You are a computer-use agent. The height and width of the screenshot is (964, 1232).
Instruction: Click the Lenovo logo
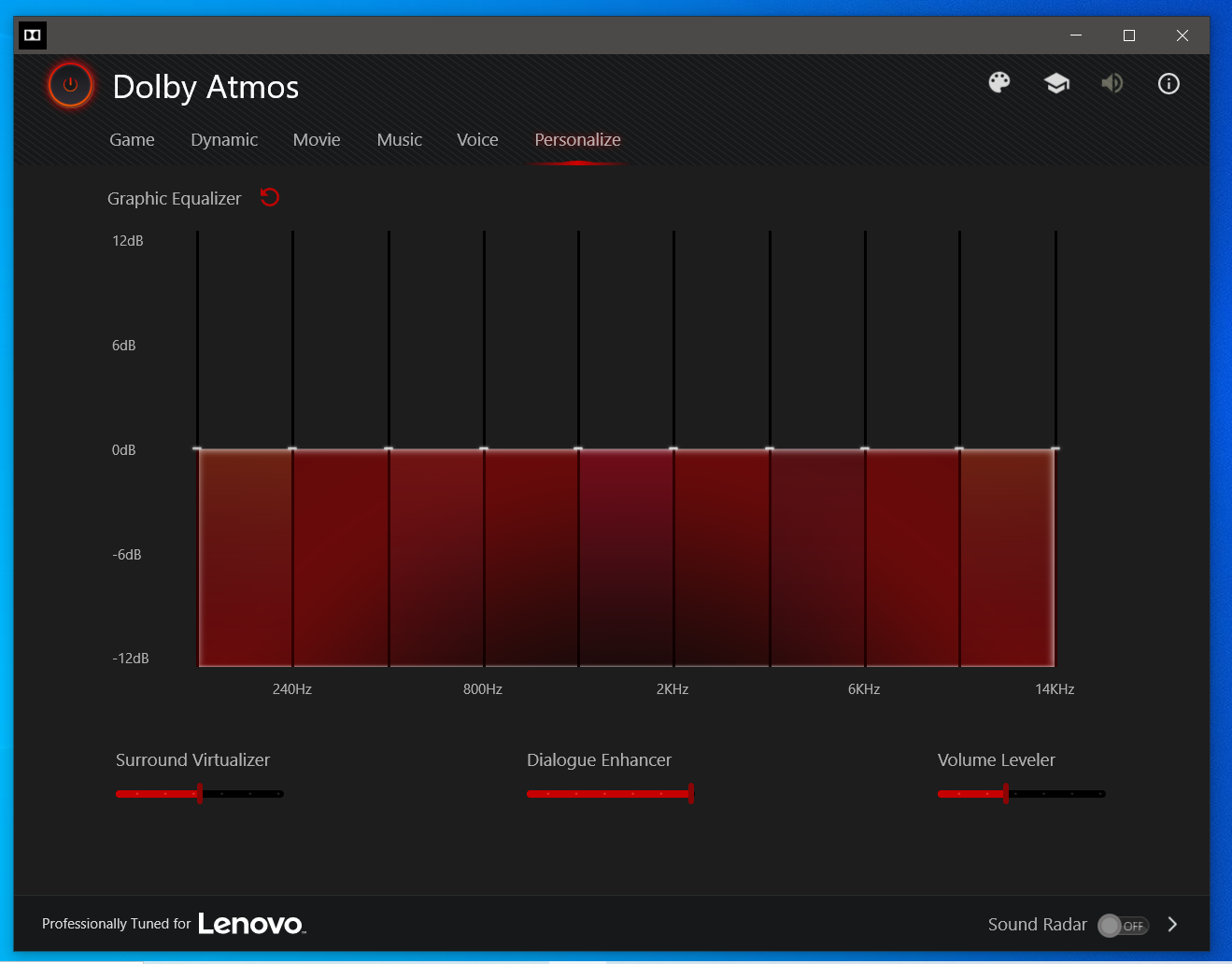(251, 924)
